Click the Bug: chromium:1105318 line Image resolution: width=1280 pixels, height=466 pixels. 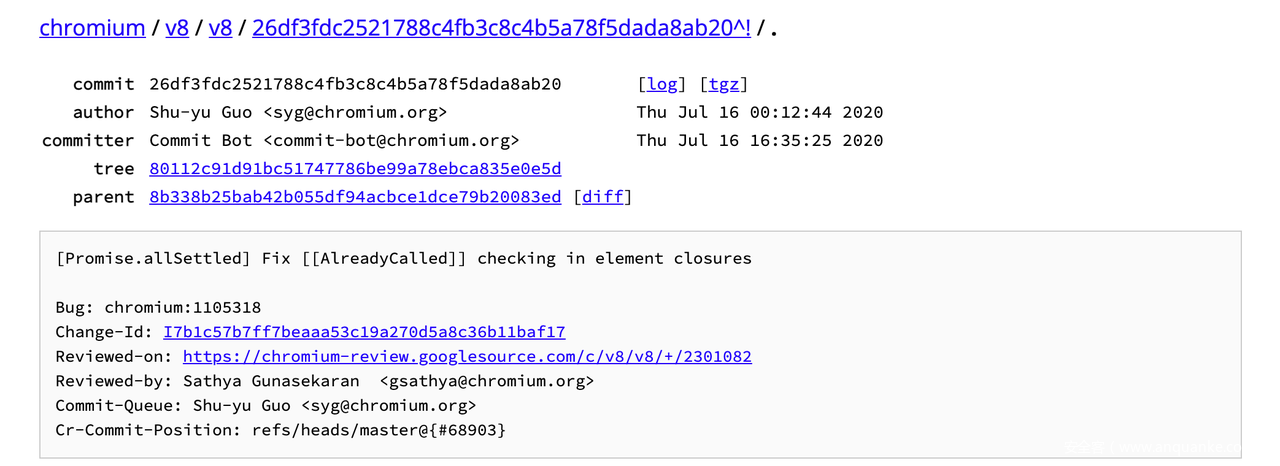158,307
